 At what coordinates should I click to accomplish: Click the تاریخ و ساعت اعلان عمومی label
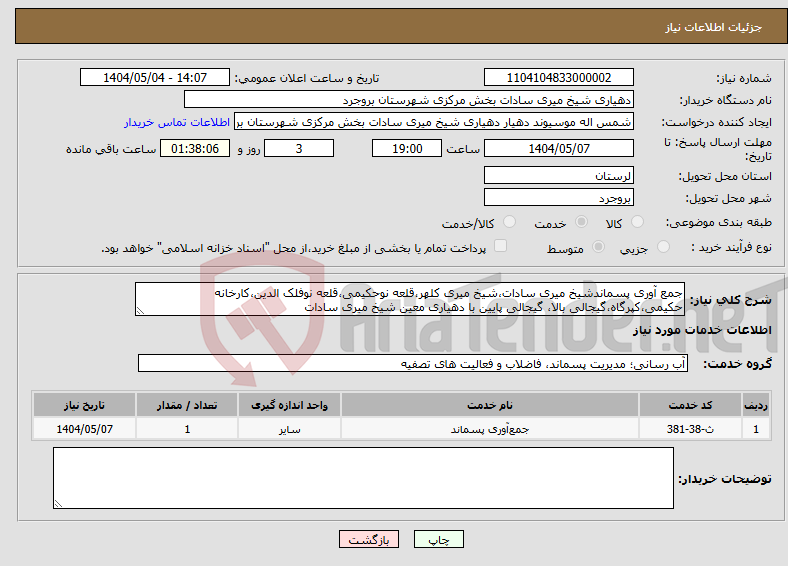point(307,78)
